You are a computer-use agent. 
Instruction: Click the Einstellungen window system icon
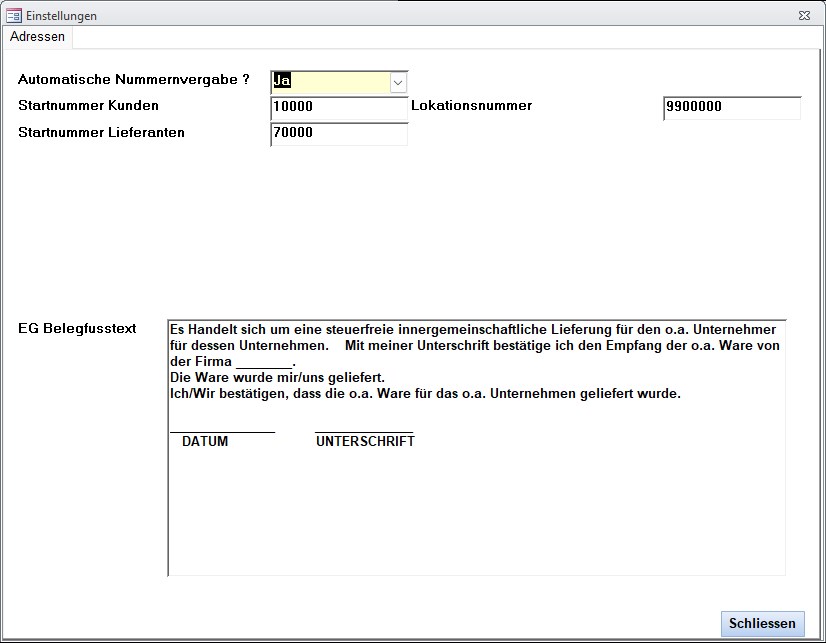(x=12, y=15)
